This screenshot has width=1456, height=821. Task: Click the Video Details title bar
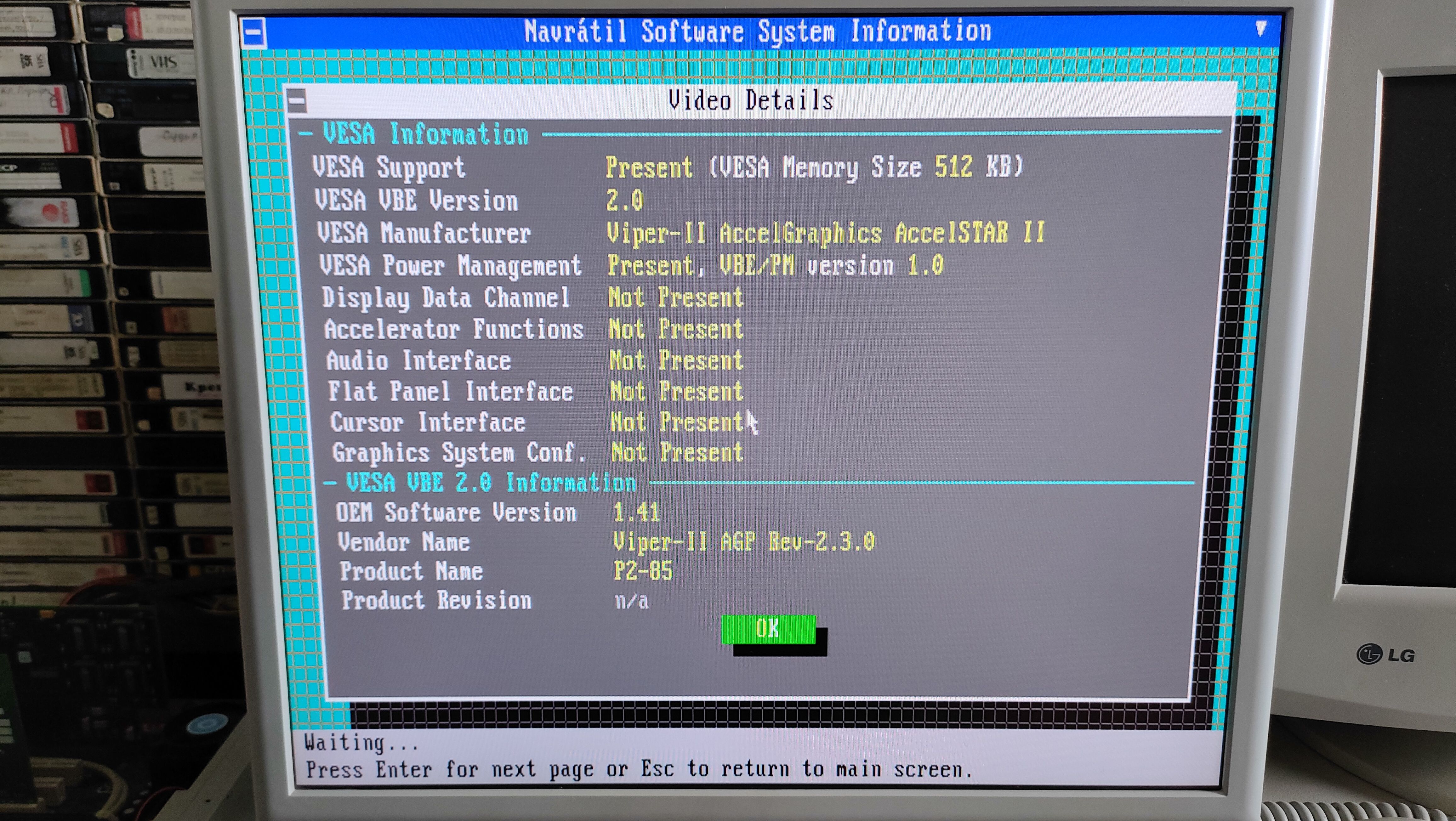coord(751,100)
